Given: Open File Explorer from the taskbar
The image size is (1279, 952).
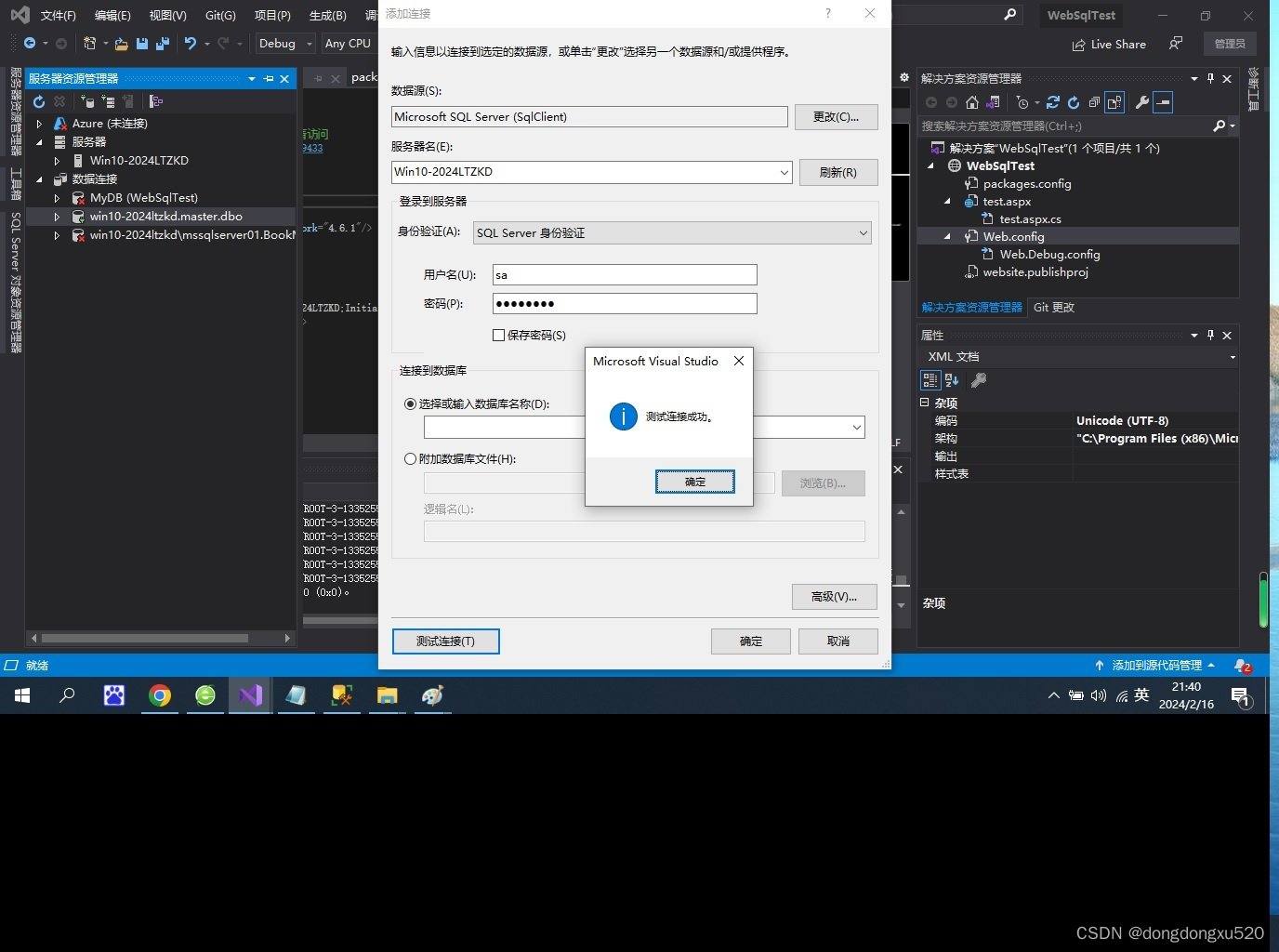Looking at the screenshot, I should coord(388,695).
